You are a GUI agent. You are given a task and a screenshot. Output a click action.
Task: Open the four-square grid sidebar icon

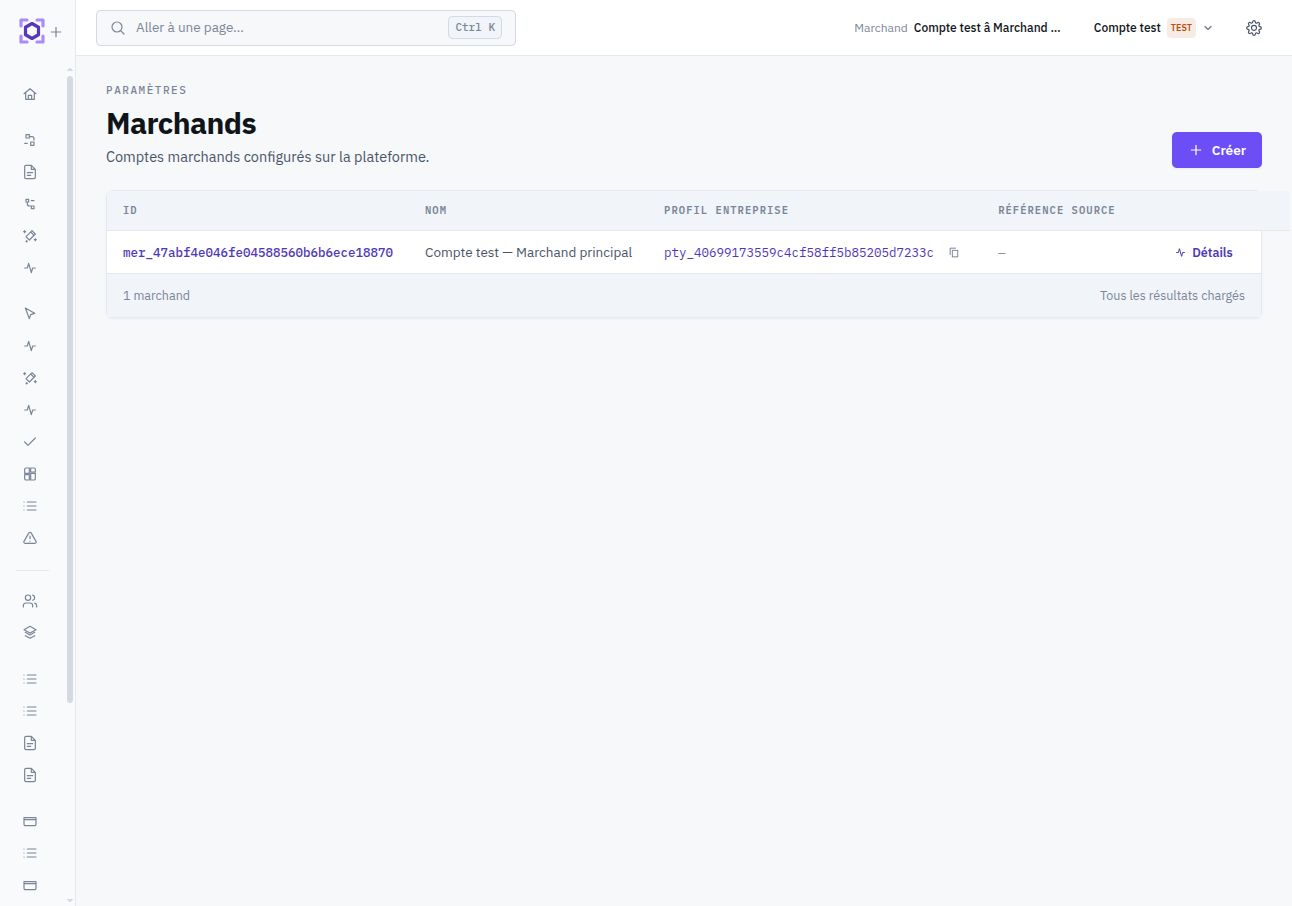click(x=30, y=473)
